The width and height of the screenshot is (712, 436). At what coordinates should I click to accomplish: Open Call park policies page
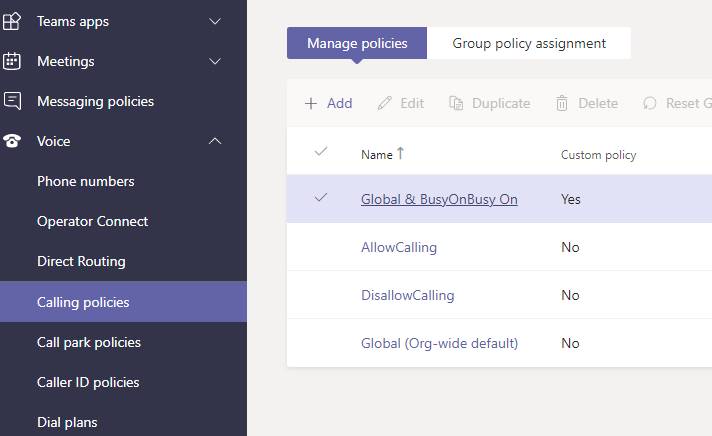point(89,342)
